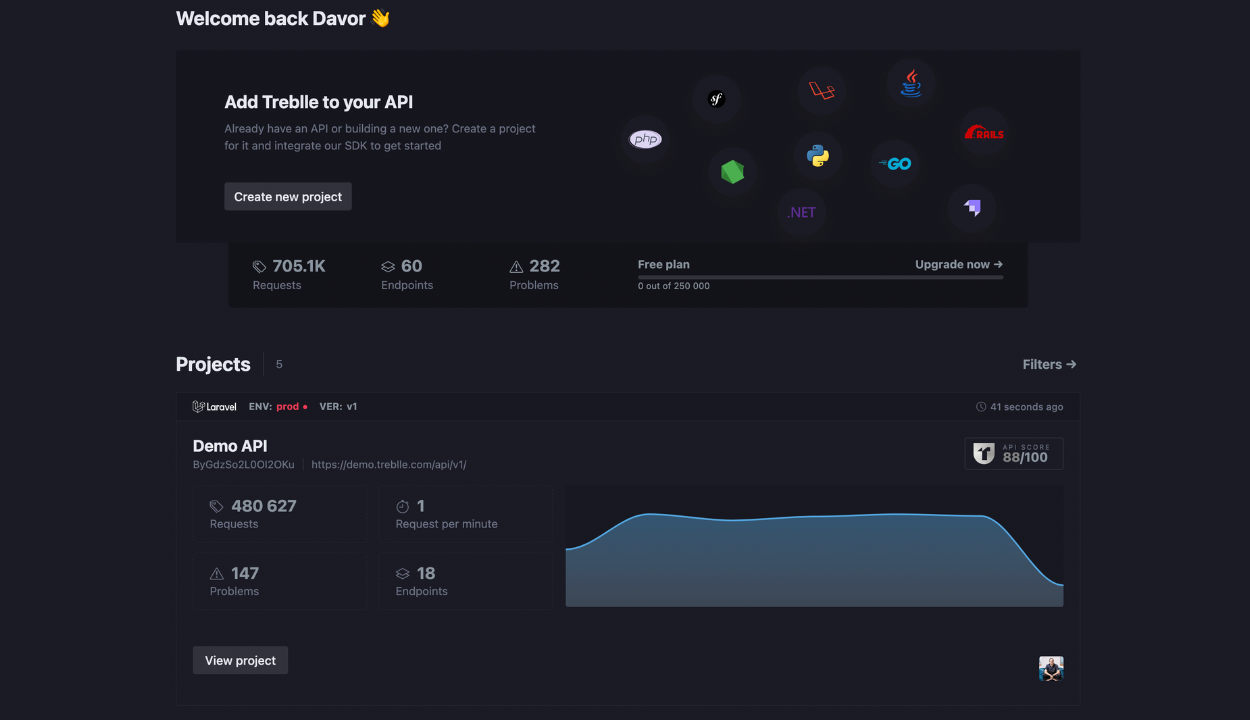Open the projects Filters
1250x720 pixels.
click(x=1050, y=365)
